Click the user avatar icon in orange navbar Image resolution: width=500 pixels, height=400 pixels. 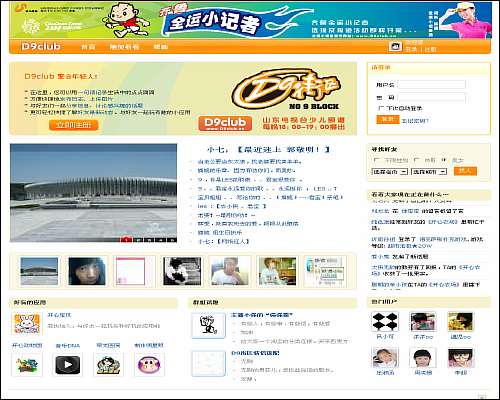[395, 46]
